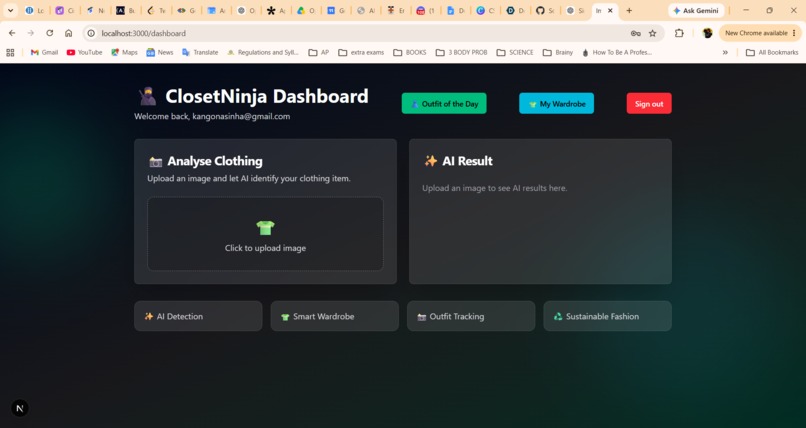Click the recycle icon on Sustainable Fashion card

coord(558,317)
